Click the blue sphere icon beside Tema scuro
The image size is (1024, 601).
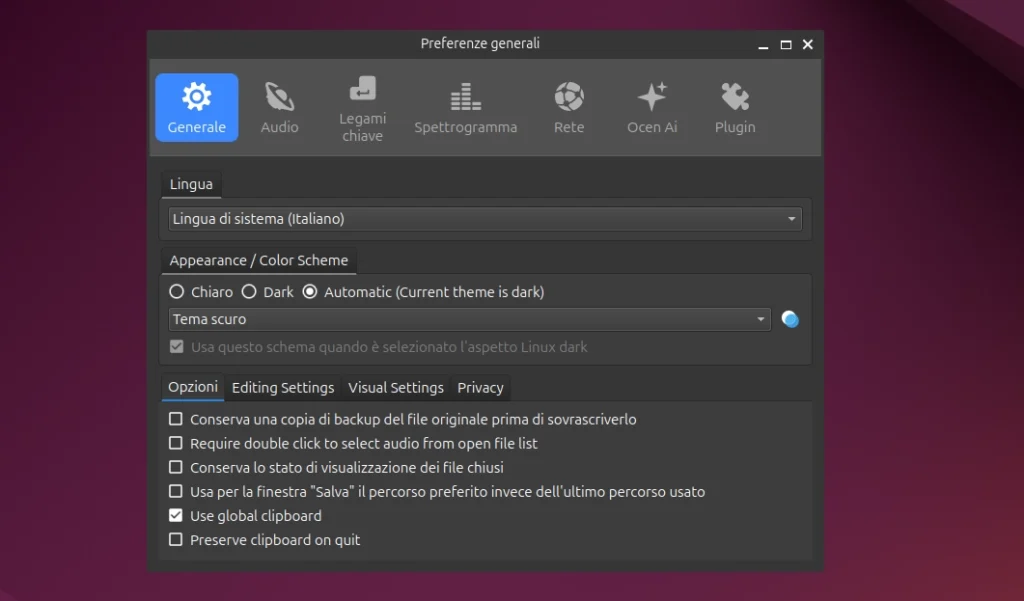point(790,319)
